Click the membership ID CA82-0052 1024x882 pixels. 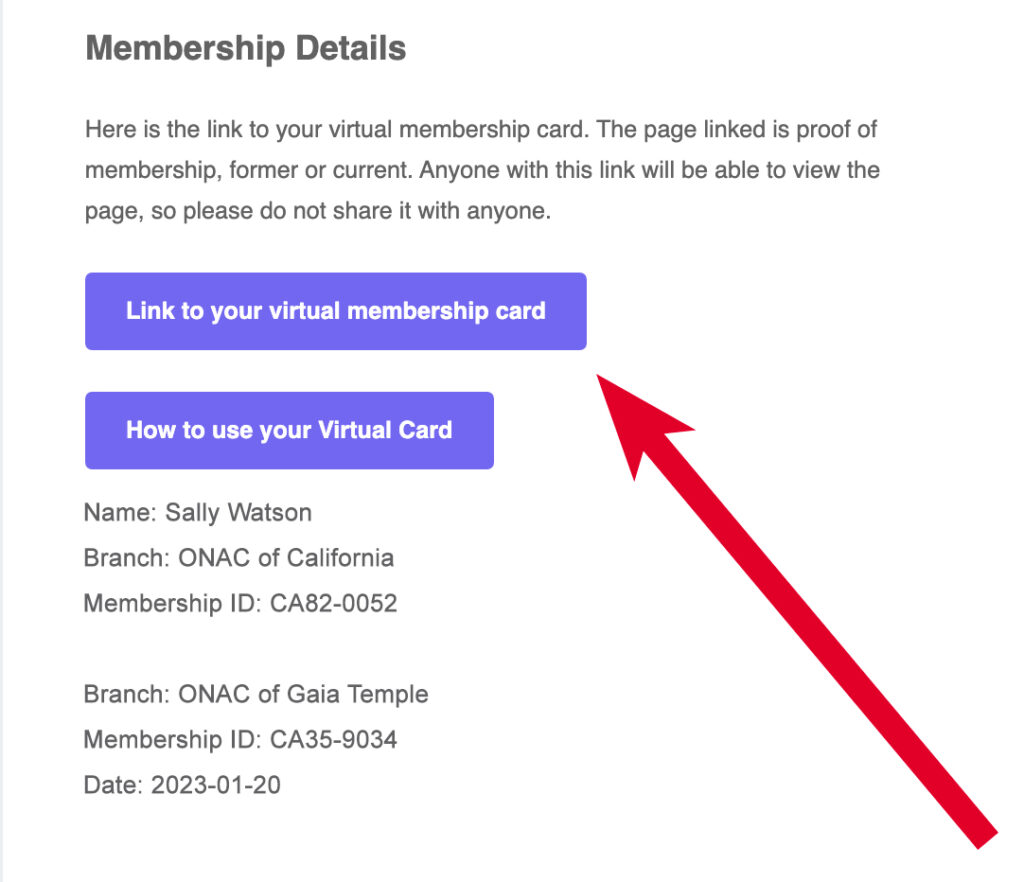334,603
